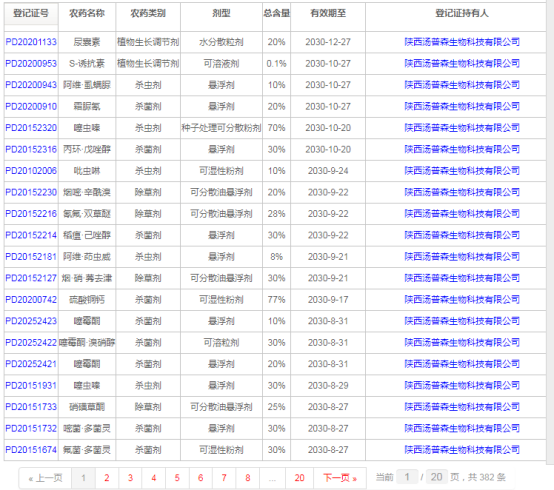Click the 登记证号 column header
Viewport: 554px width, 490px height.
coord(31,13)
